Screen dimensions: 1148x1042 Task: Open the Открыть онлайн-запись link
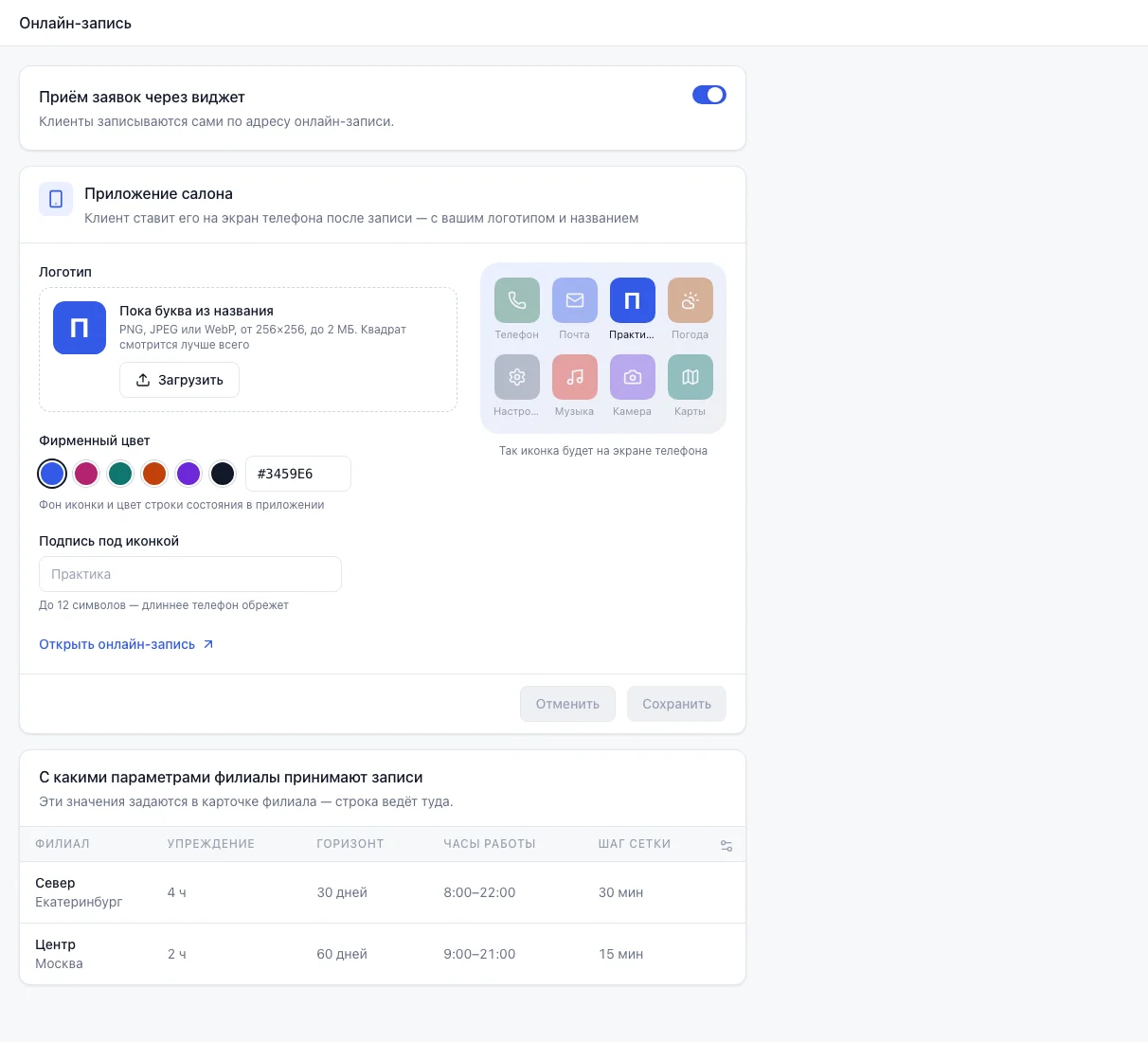(126, 644)
